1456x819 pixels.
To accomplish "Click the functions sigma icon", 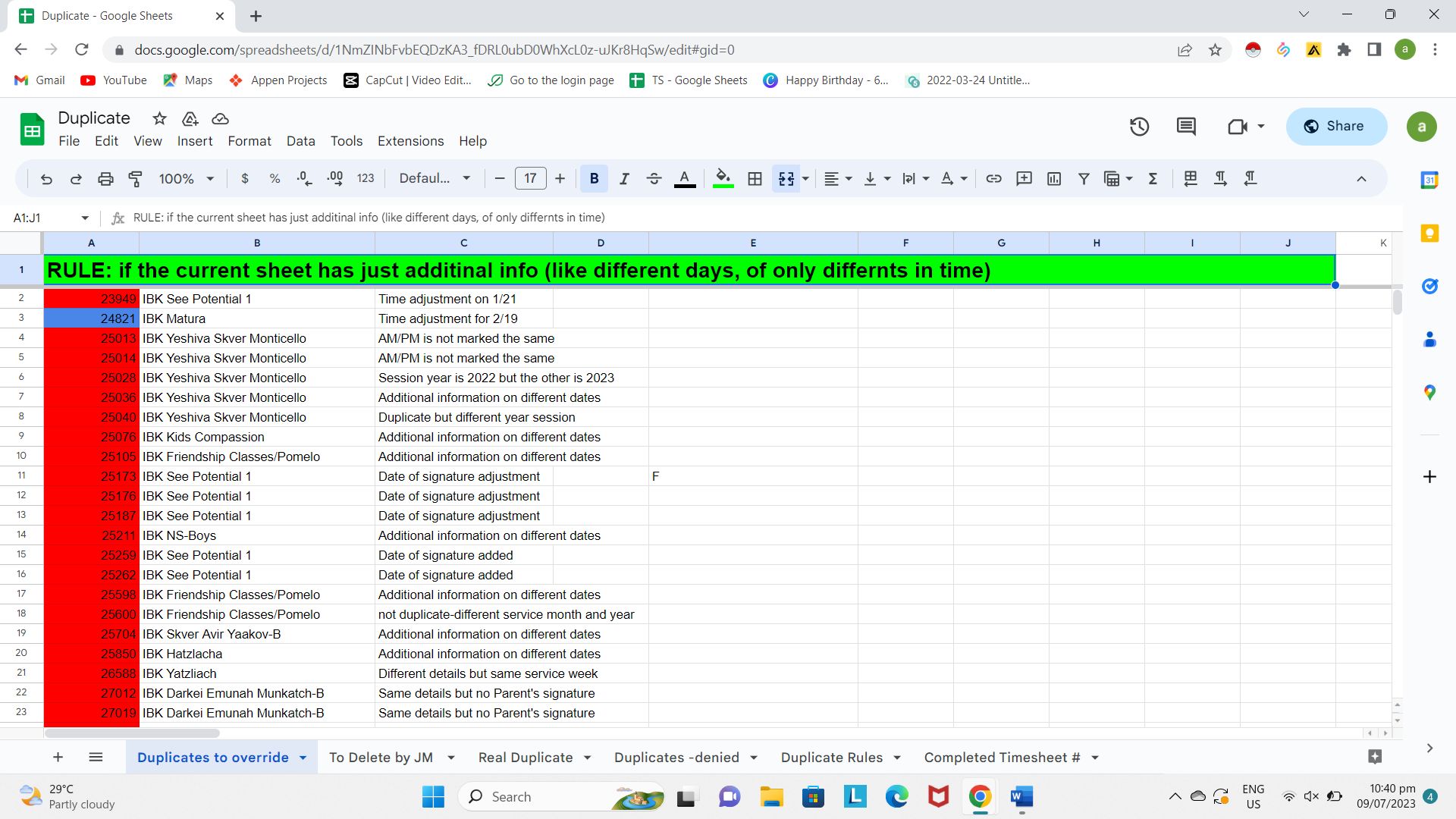I will [1153, 179].
